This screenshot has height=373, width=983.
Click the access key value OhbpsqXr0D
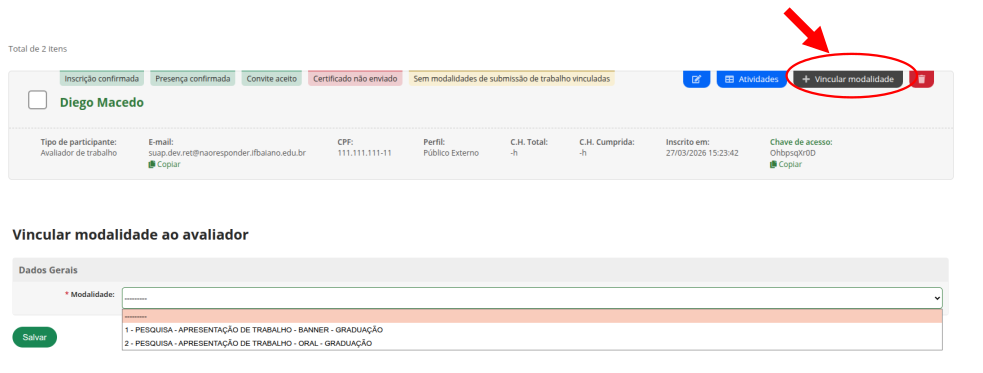(x=792, y=153)
